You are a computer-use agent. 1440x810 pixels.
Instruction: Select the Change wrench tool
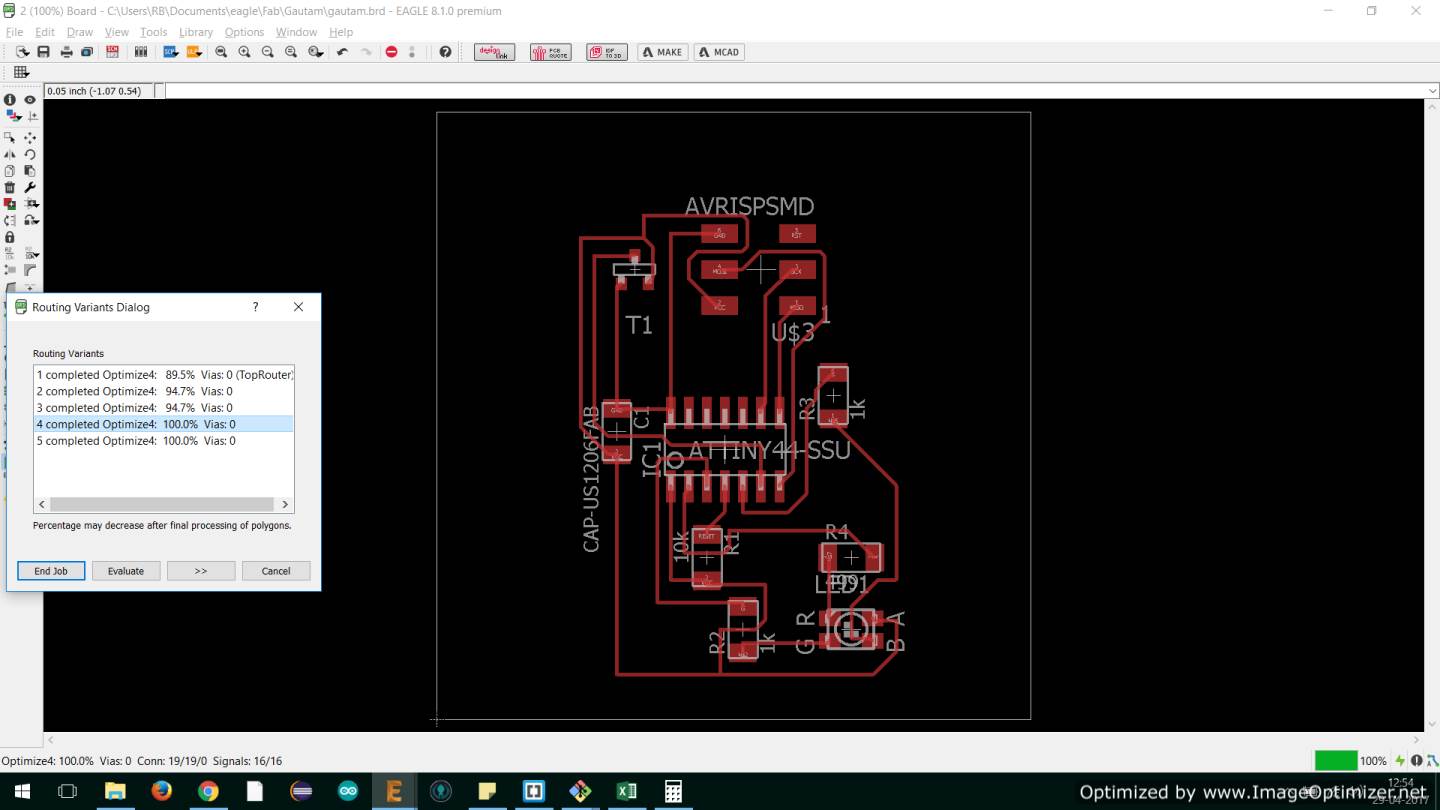tap(30, 187)
